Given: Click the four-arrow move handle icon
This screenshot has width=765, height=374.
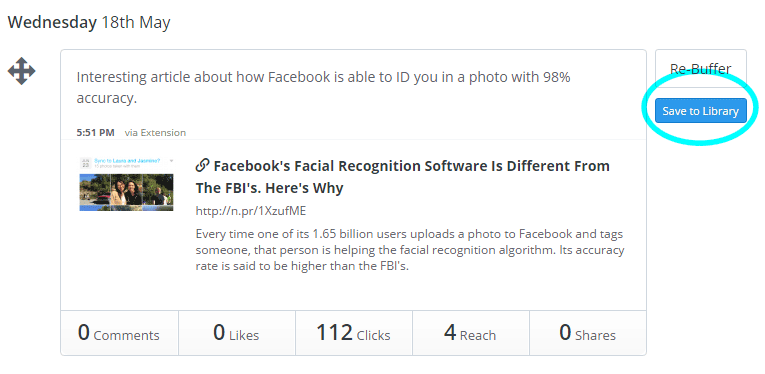Looking at the screenshot, I should click(x=21, y=71).
